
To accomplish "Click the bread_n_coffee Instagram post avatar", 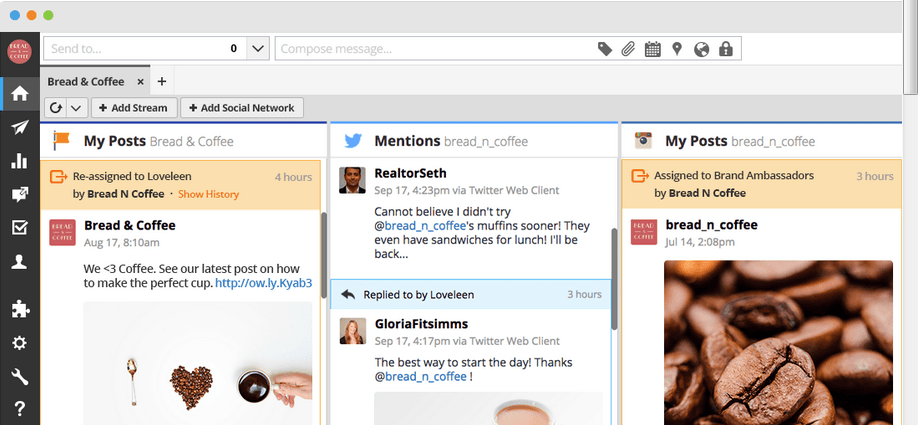I will point(643,232).
